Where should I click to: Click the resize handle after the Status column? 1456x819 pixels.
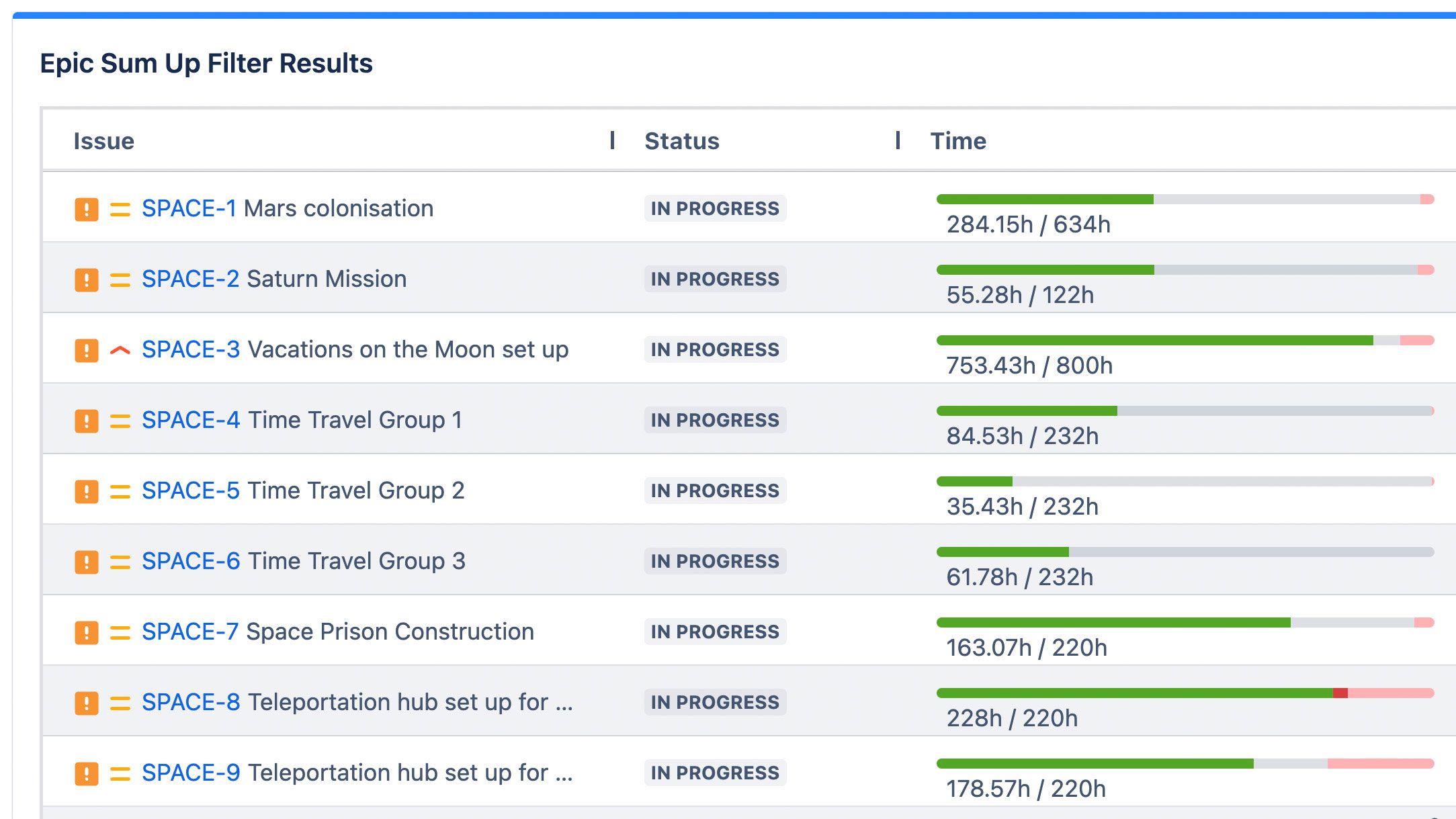pyautogui.click(x=898, y=140)
